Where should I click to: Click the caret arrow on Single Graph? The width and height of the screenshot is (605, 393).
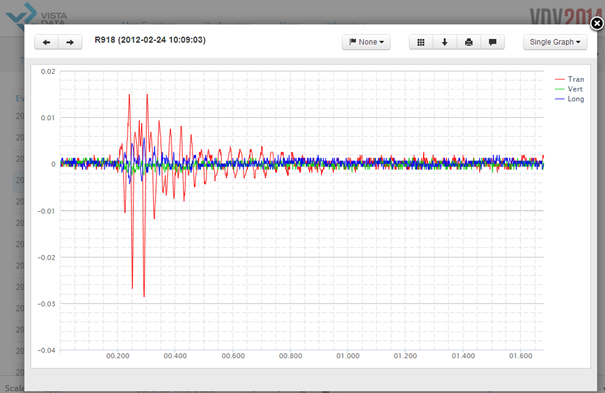coord(578,42)
